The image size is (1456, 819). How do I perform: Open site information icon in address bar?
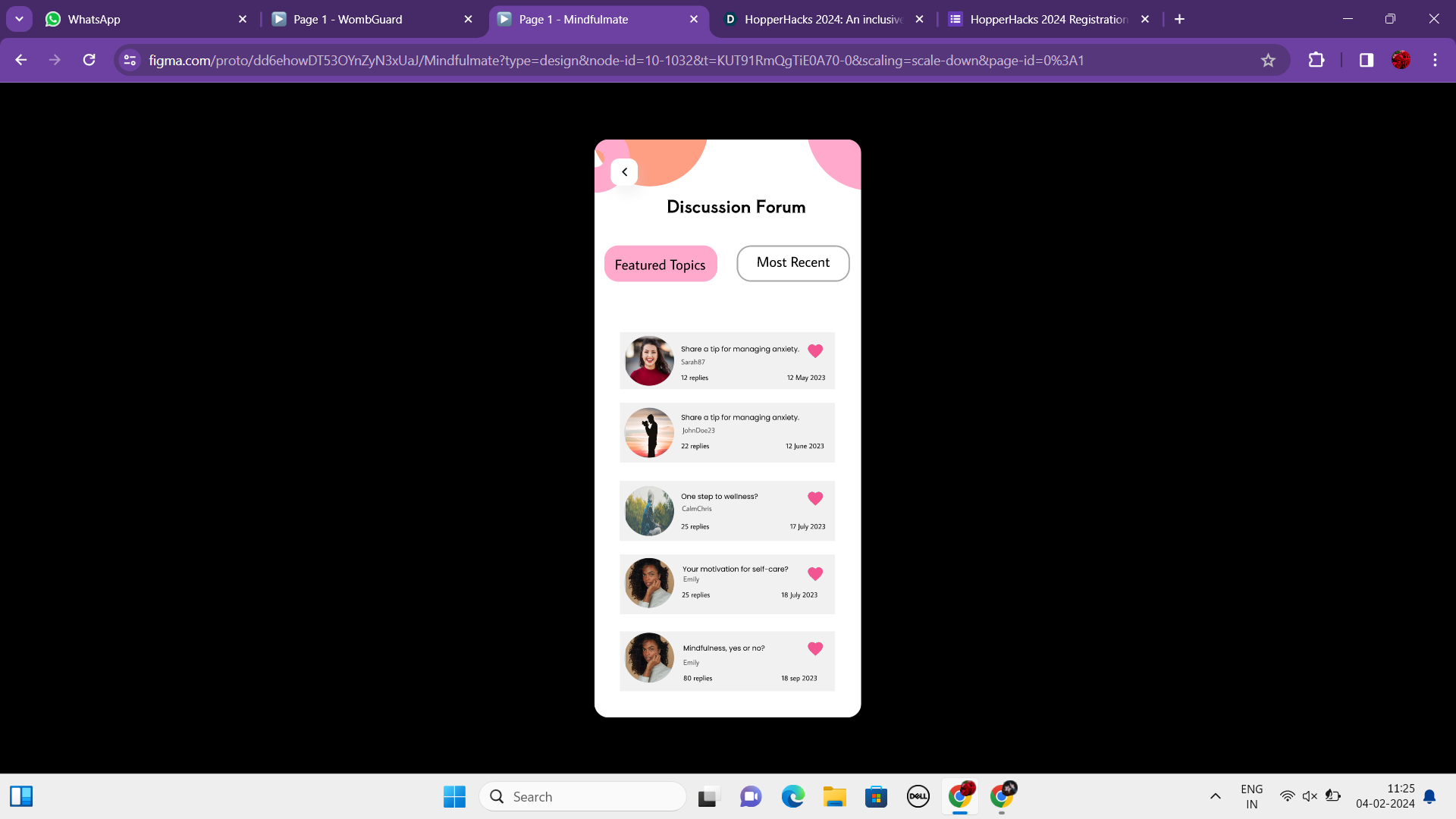[130, 60]
